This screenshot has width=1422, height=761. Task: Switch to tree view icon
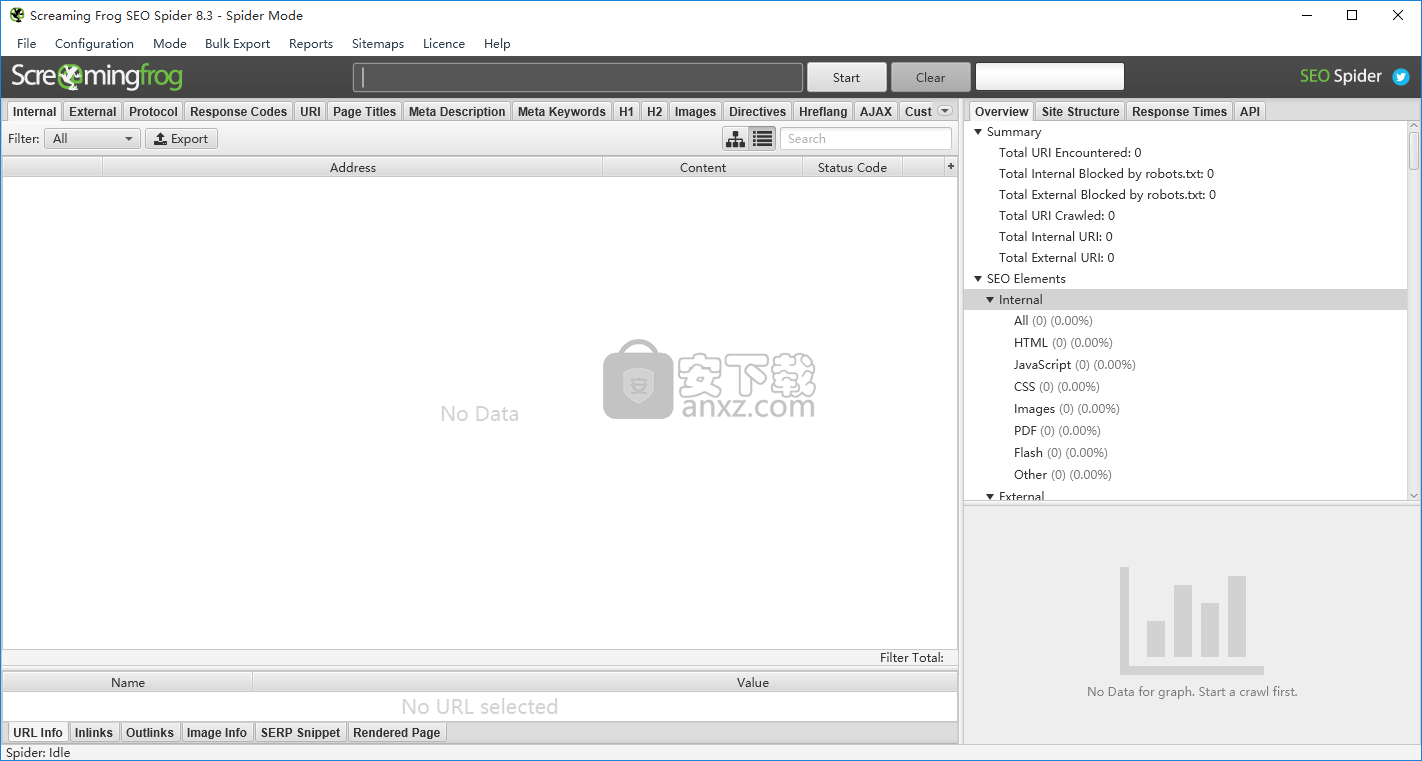735,139
